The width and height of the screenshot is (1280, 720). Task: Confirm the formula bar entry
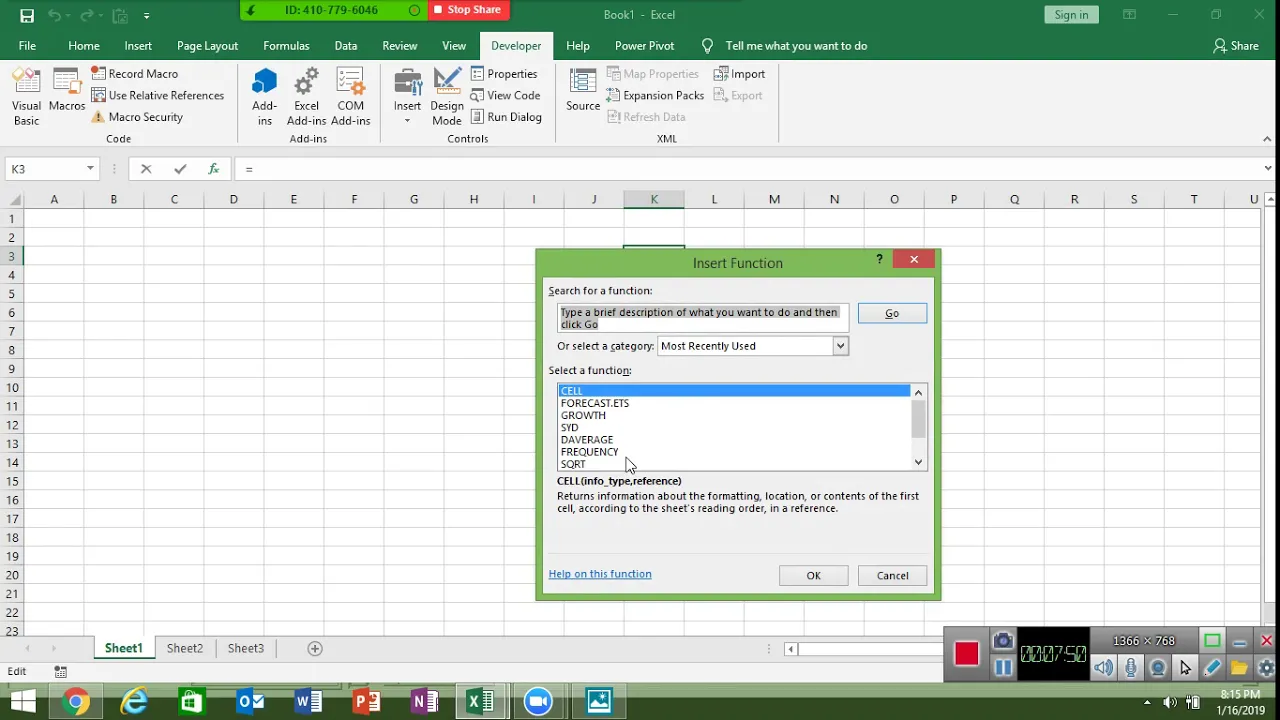tap(180, 169)
